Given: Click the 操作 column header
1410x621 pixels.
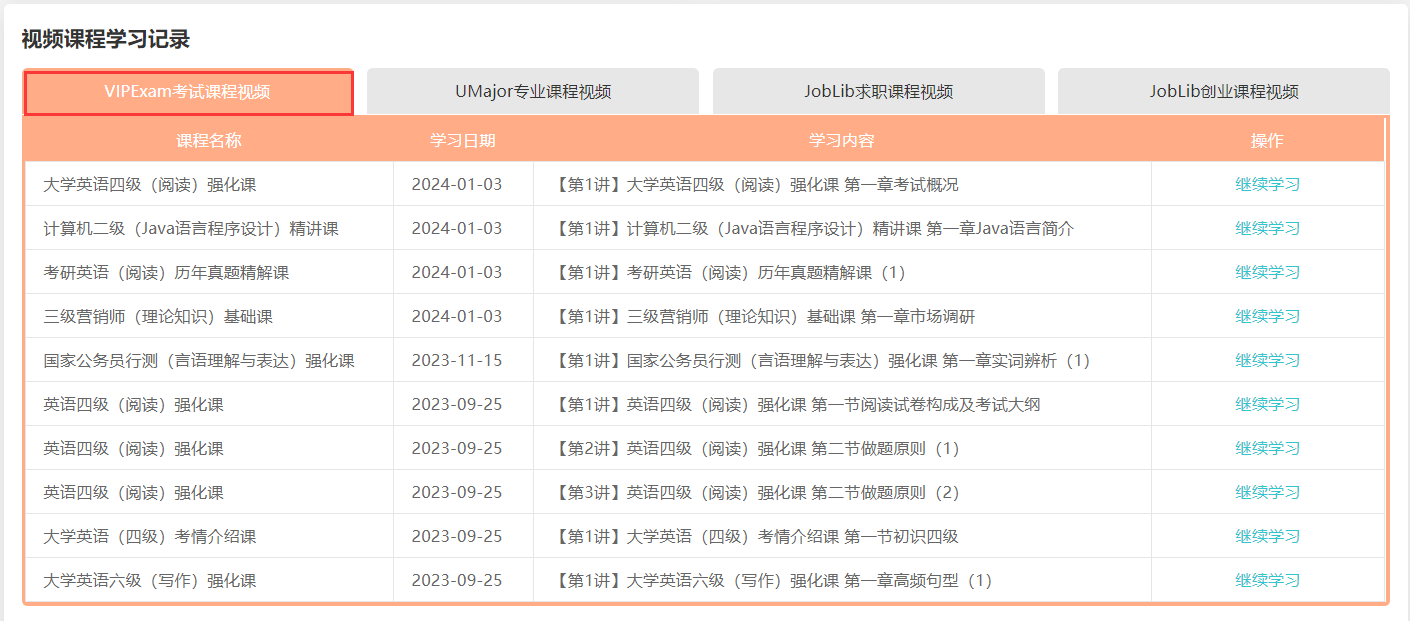Looking at the screenshot, I should (x=1267, y=141).
